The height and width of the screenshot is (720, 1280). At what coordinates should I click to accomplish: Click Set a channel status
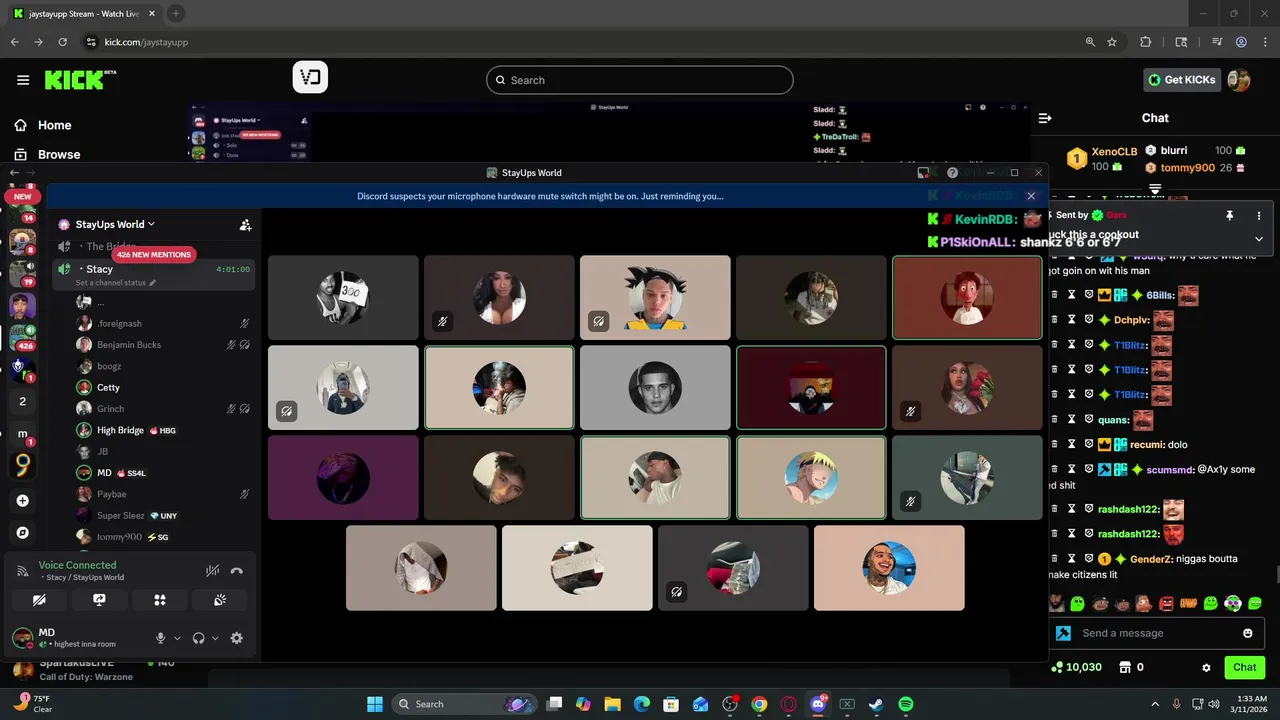(x=116, y=283)
